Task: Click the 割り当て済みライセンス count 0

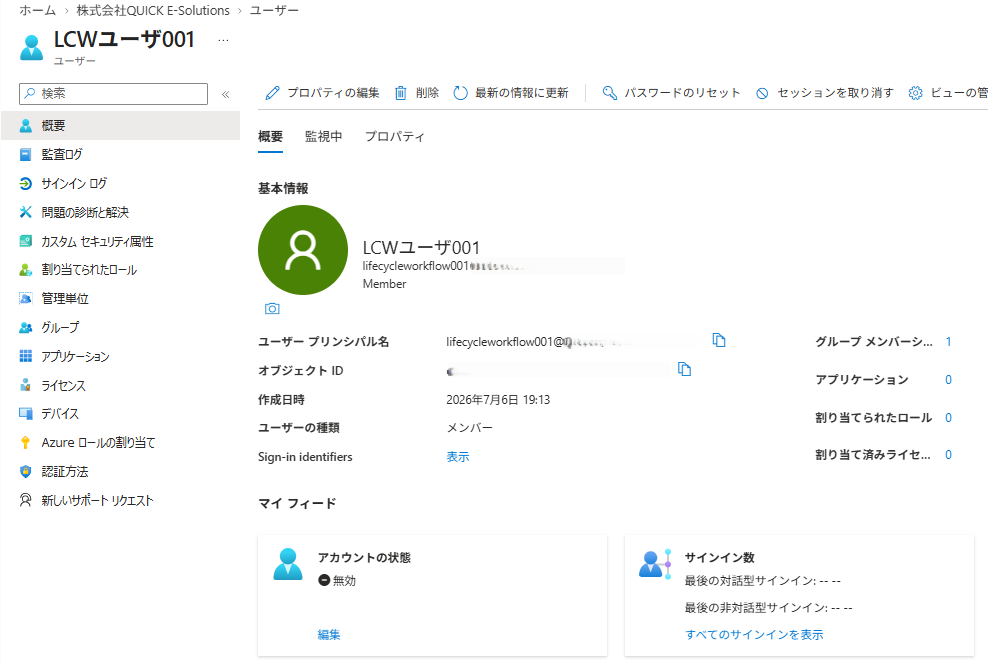Action: point(948,454)
